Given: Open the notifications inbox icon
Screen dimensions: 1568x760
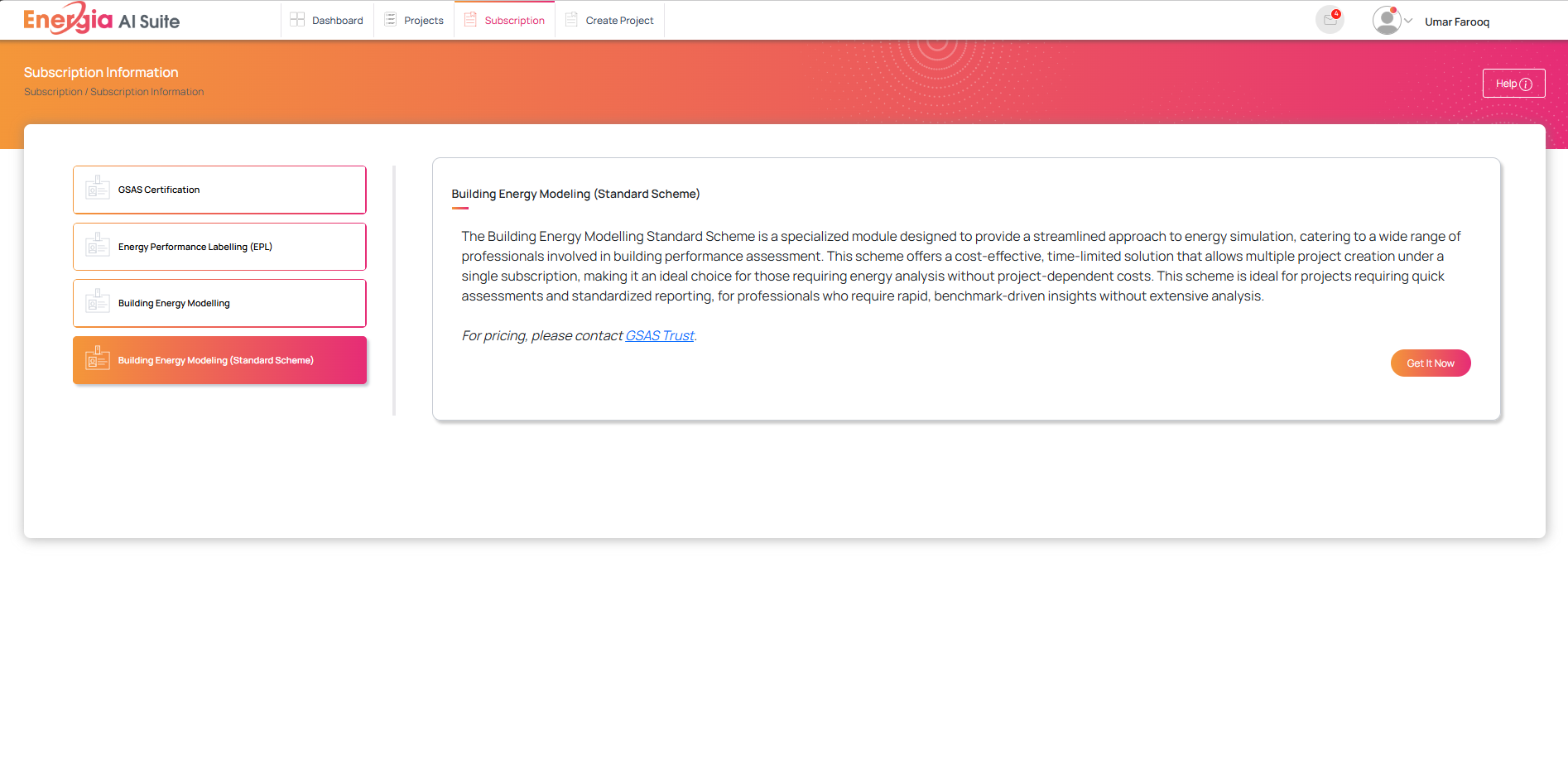Looking at the screenshot, I should (x=1330, y=20).
